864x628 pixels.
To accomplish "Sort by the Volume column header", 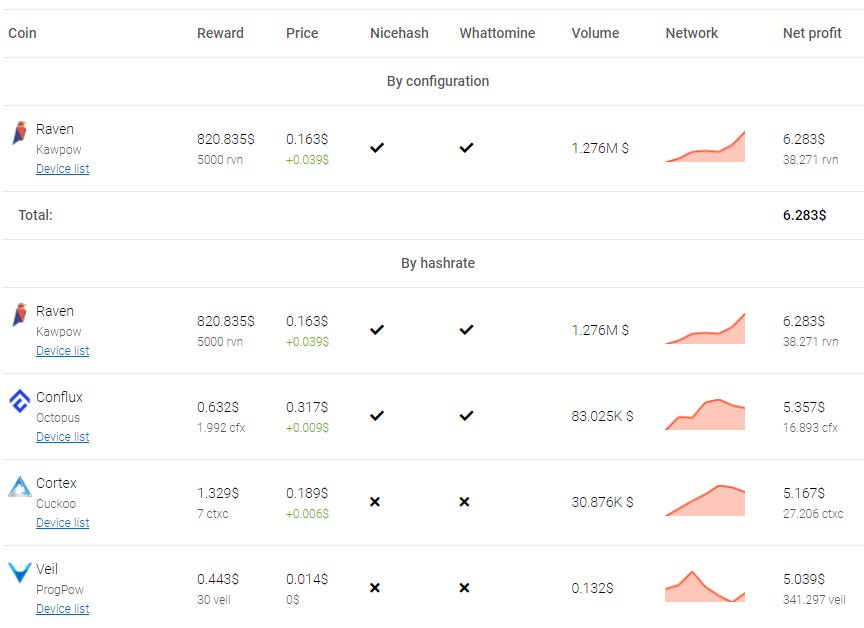I will click(x=595, y=33).
